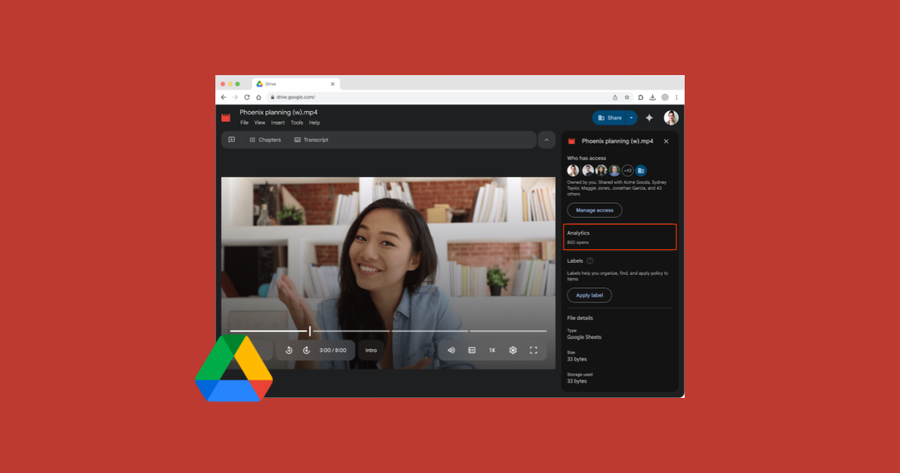Click the help question mark next to Labels
This screenshot has width=900, height=473.
click(x=589, y=261)
